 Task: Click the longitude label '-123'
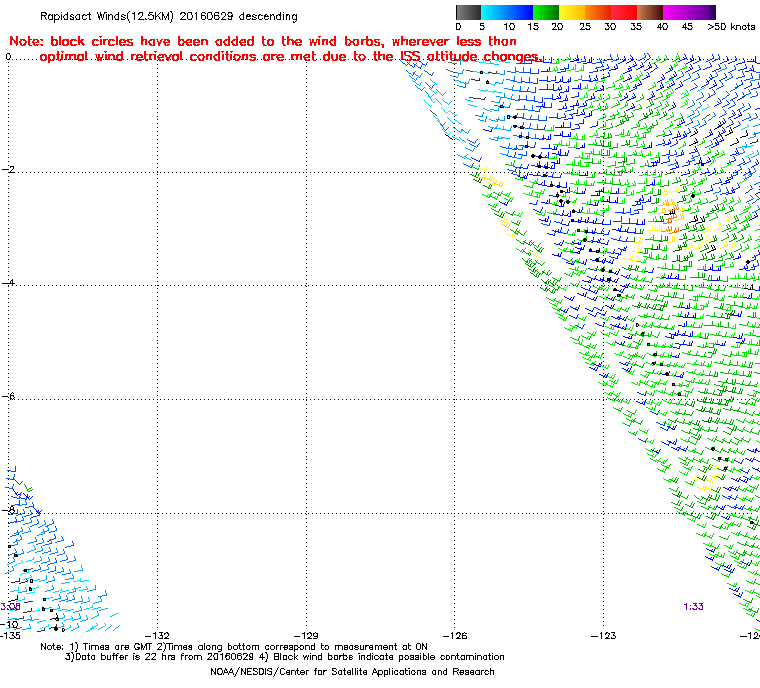[603, 636]
